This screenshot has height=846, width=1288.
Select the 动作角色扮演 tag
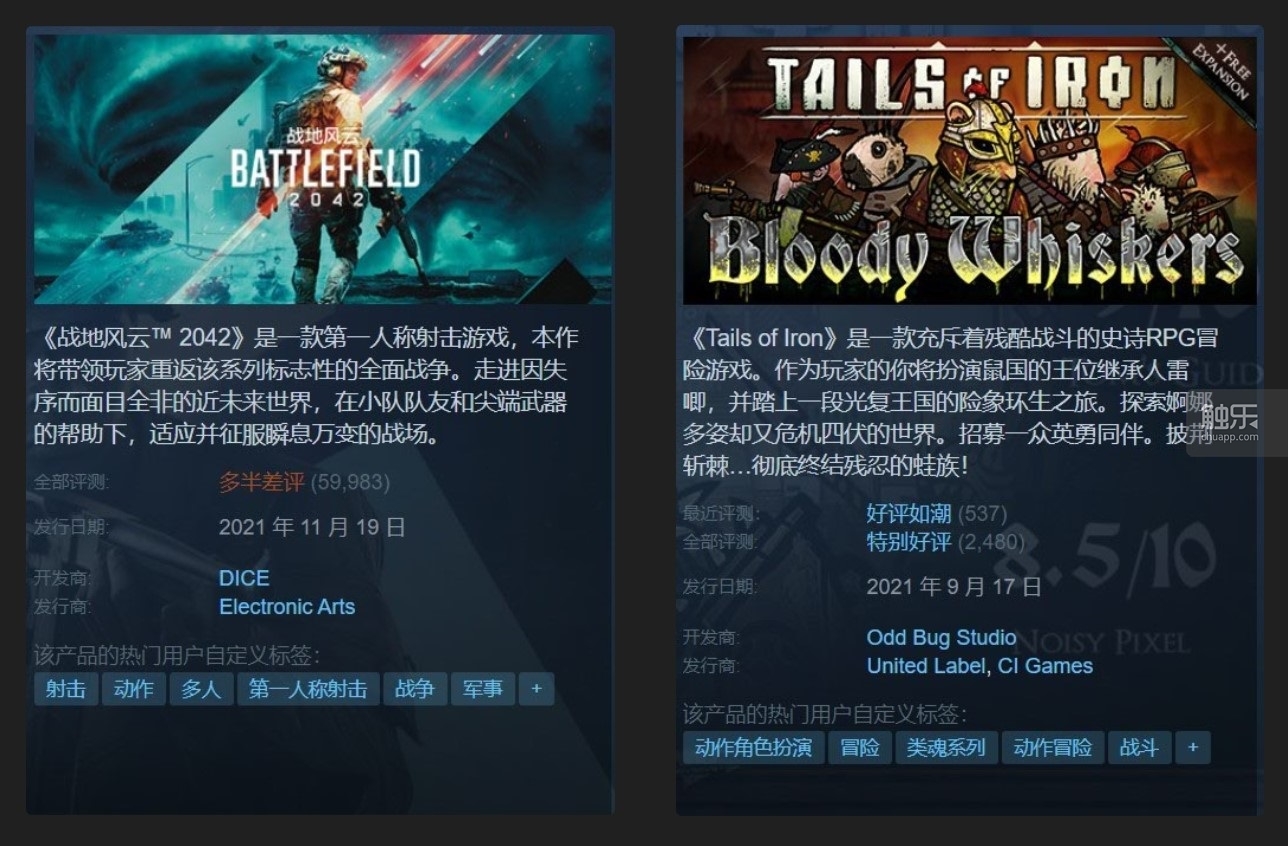tap(753, 748)
